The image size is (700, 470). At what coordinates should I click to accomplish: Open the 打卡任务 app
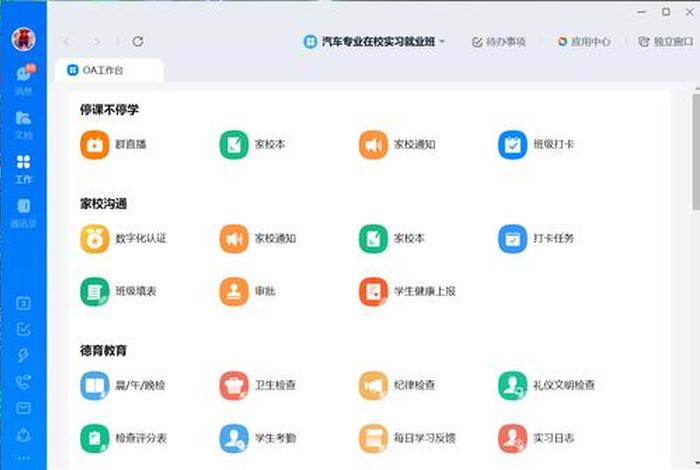[x=512, y=239]
